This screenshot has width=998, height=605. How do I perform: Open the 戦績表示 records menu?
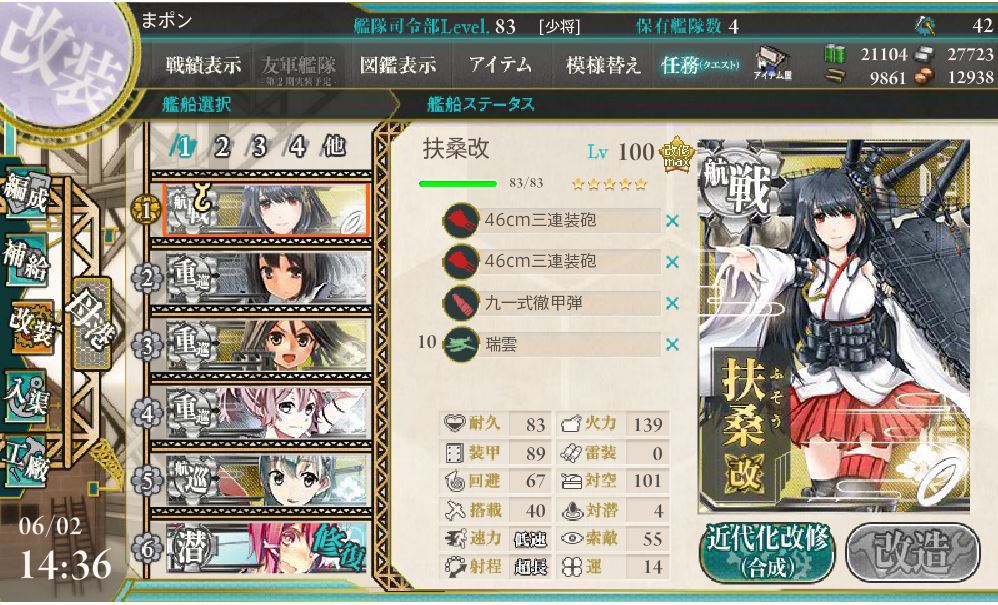coord(204,65)
